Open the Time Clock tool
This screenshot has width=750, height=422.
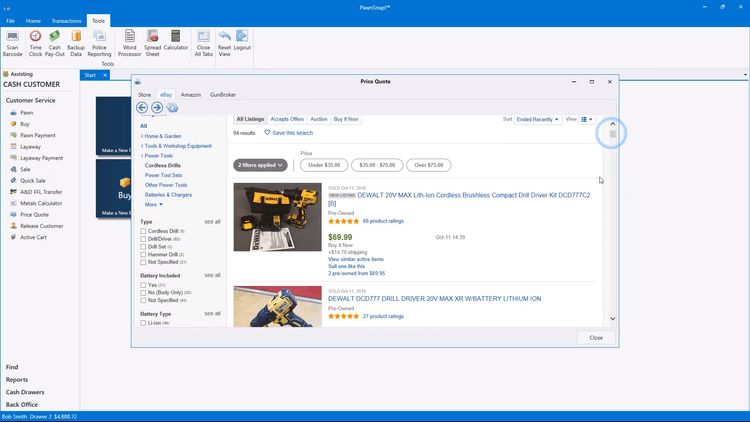pos(35,43)
